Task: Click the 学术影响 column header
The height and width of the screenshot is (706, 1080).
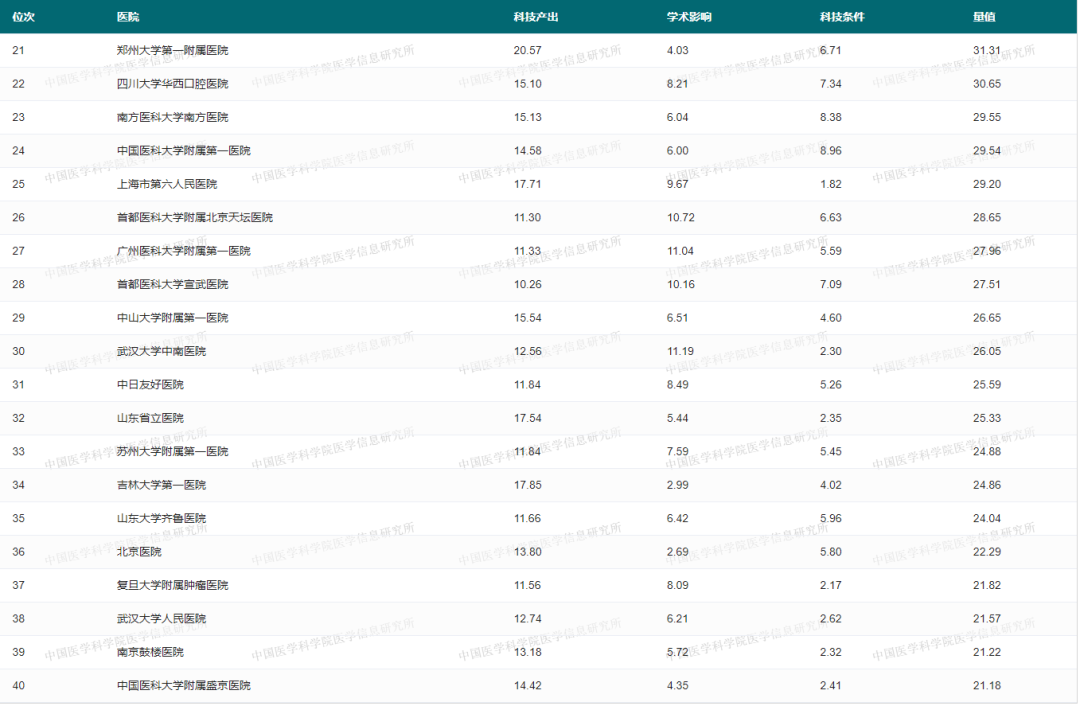Action: tap(689, 17)
